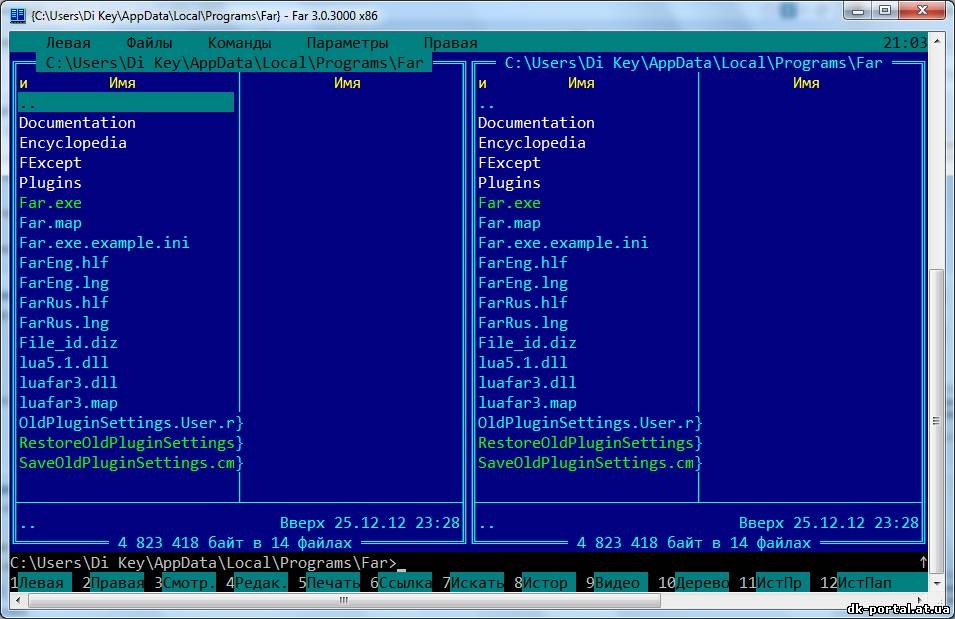Image resolution: width=955 pixels, height=619 pixels.
Task: Click the 8 Истор function key label
Action: coord(544,583)
